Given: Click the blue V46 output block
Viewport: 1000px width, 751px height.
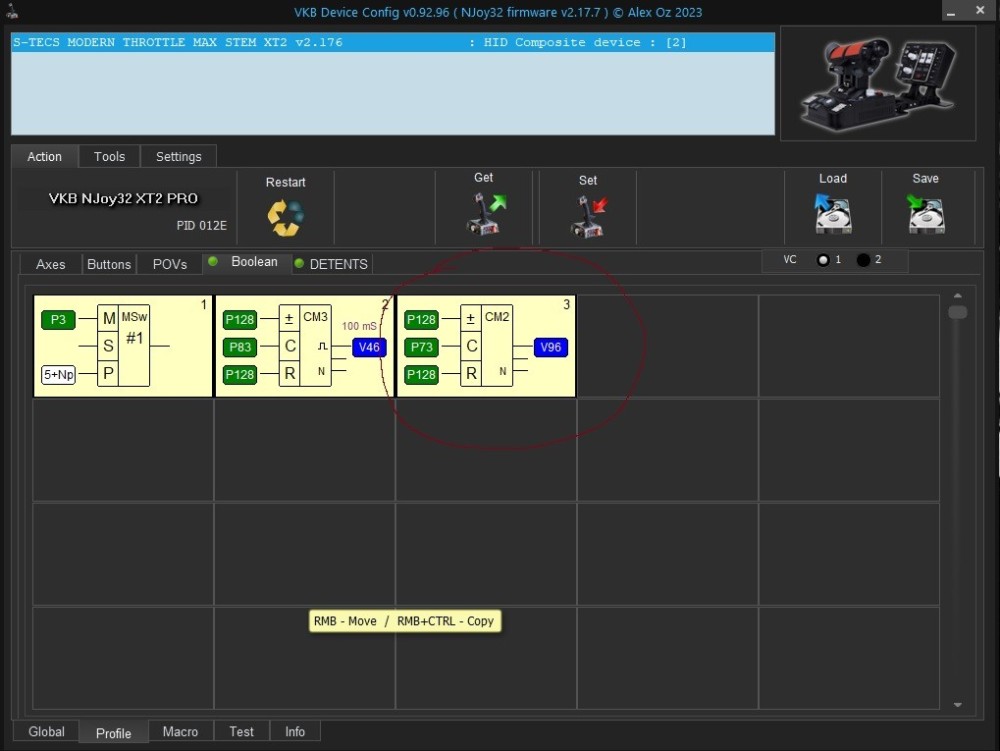Looking at the screenshot, I should (x=369, y=347).
